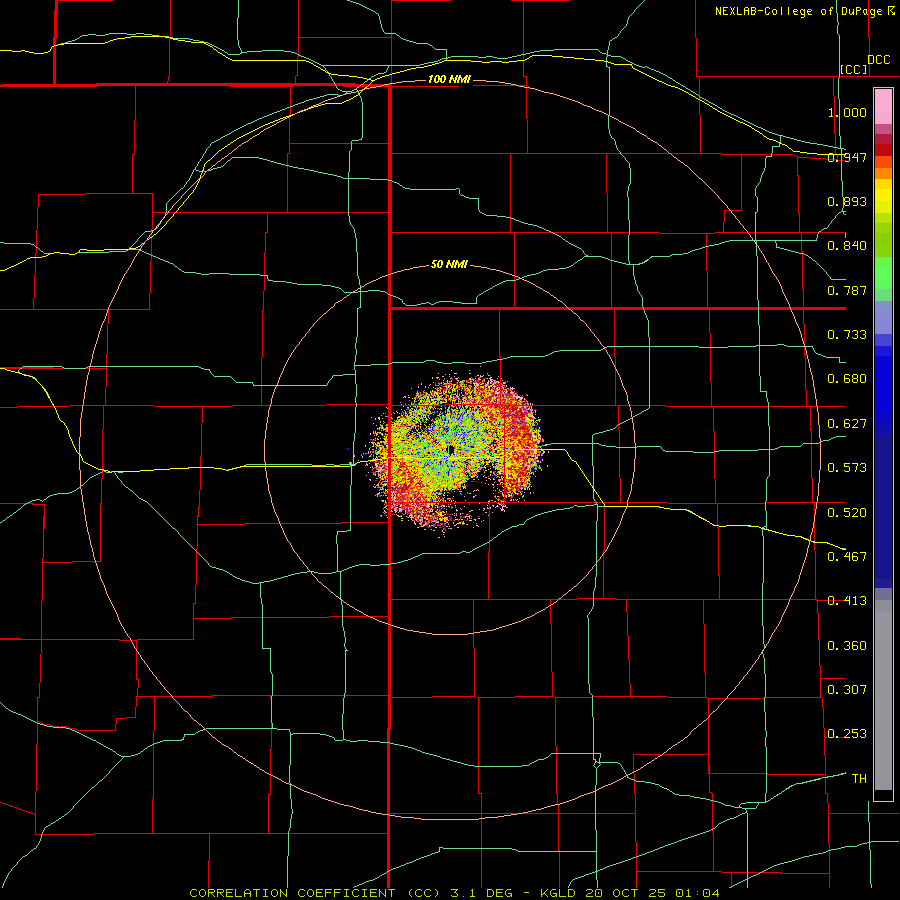Click the Correlation Coefficient caption at bottom

click(x=454, y=893)
